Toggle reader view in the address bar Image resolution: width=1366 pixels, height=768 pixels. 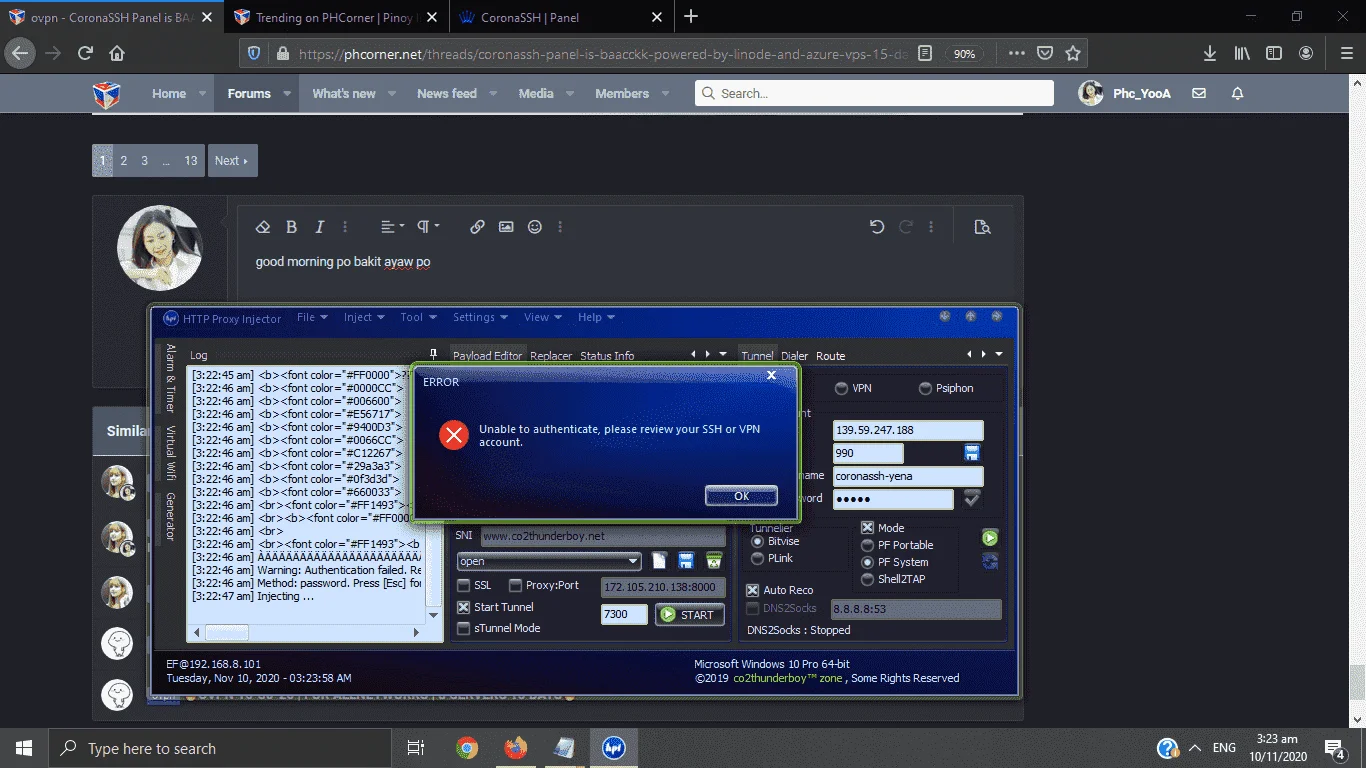[x=925, y=53]
